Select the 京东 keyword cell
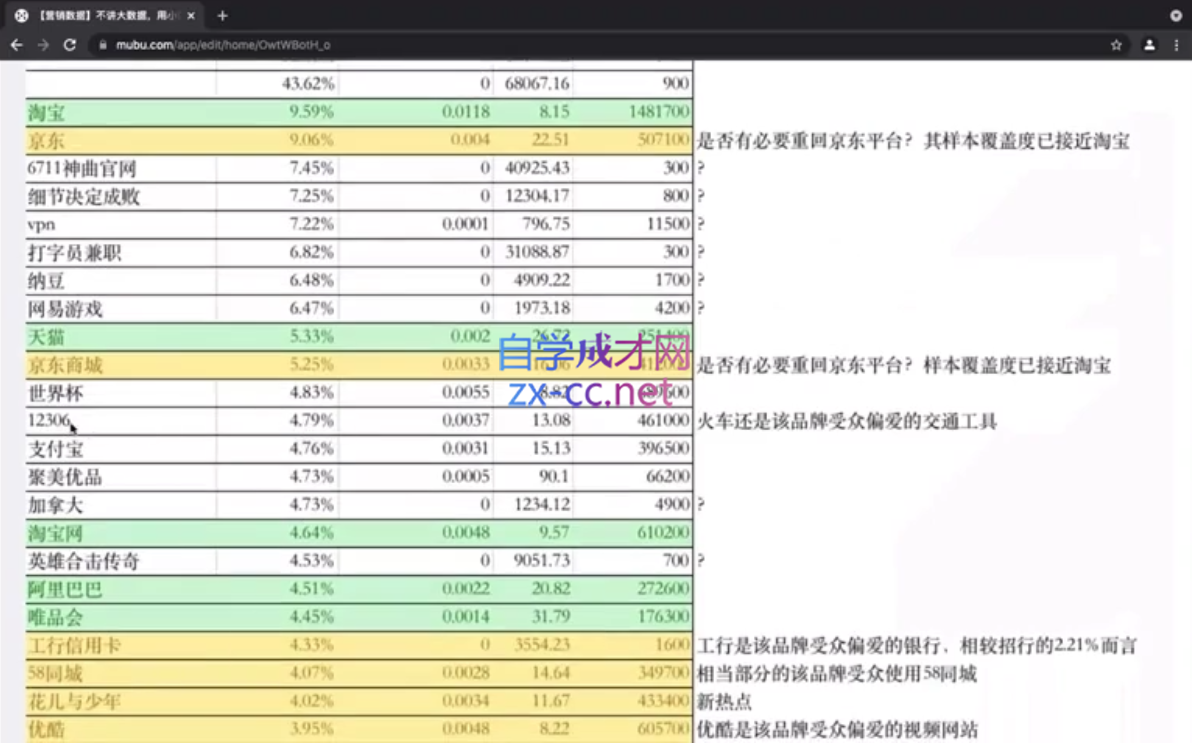The width and height of the screenshot is (1192, 743). tap(120, 141)
